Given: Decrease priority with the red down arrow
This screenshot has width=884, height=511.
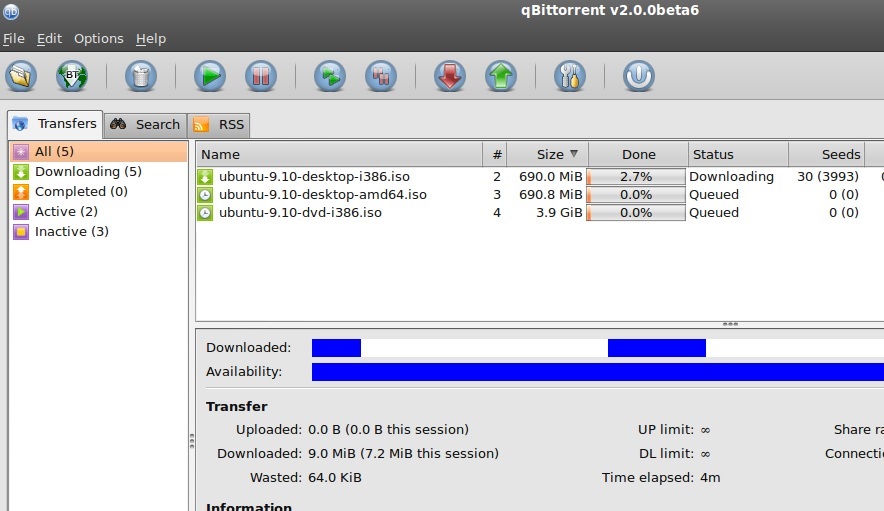Looking at the screenshot, I should point(449,76).
